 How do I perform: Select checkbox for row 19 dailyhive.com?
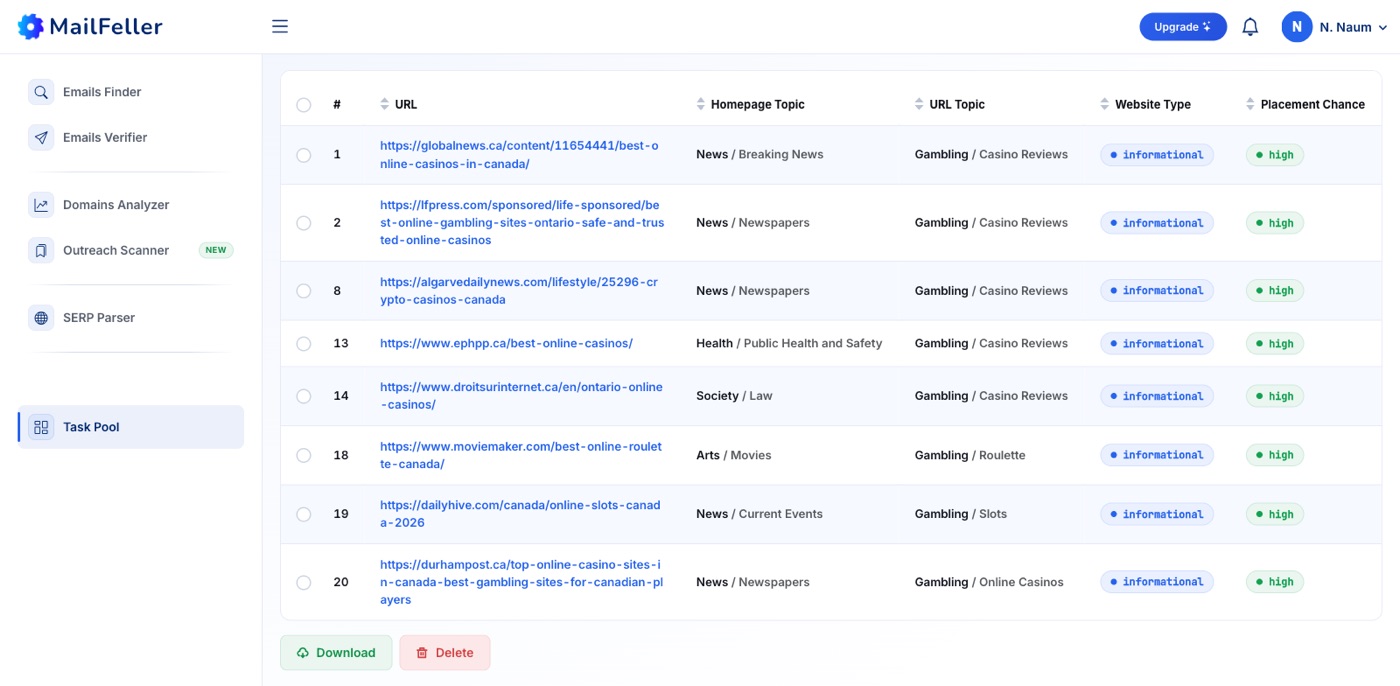pos(304,514)
